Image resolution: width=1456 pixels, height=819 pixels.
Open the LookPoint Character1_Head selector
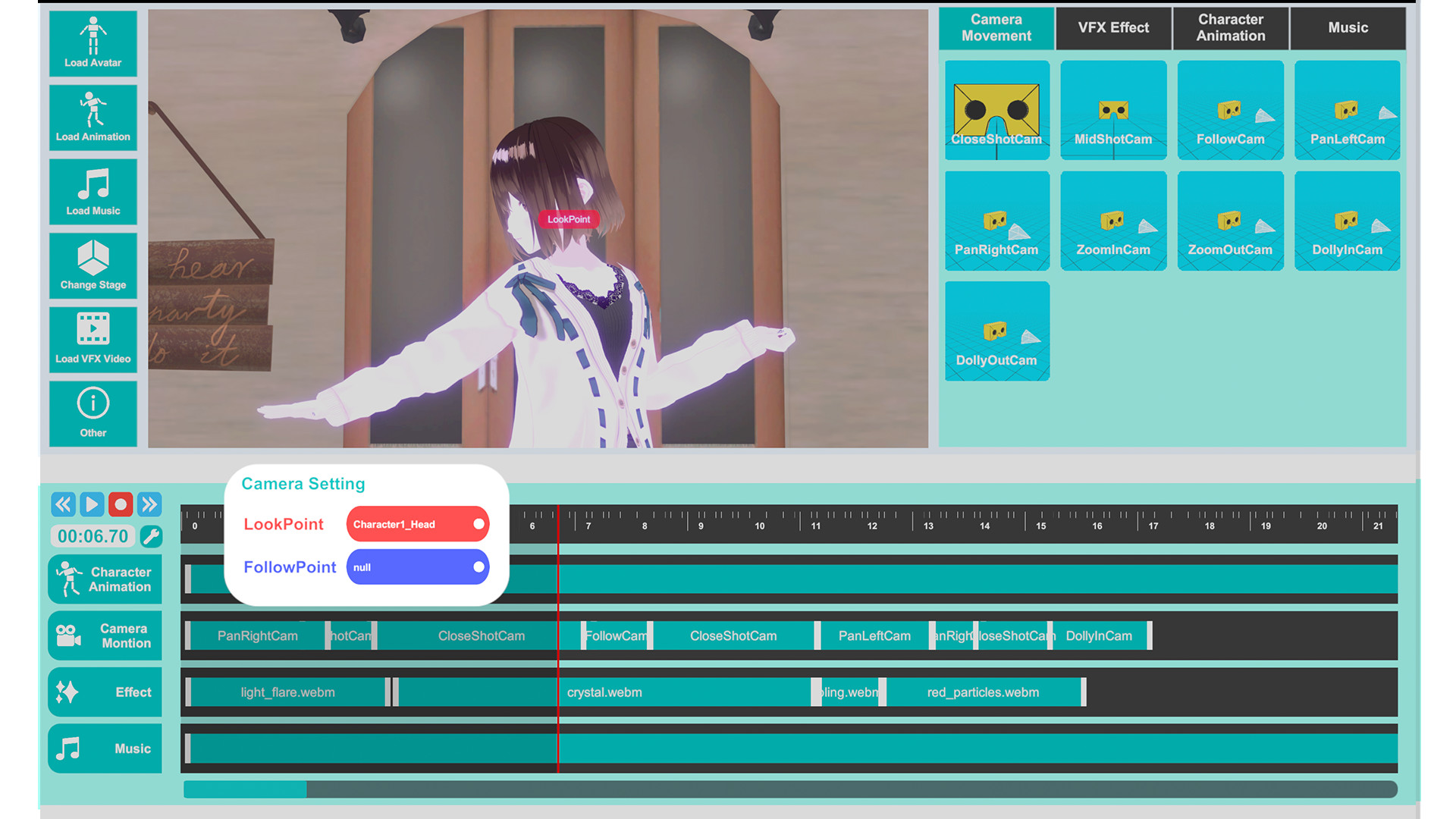click(417, 524)
